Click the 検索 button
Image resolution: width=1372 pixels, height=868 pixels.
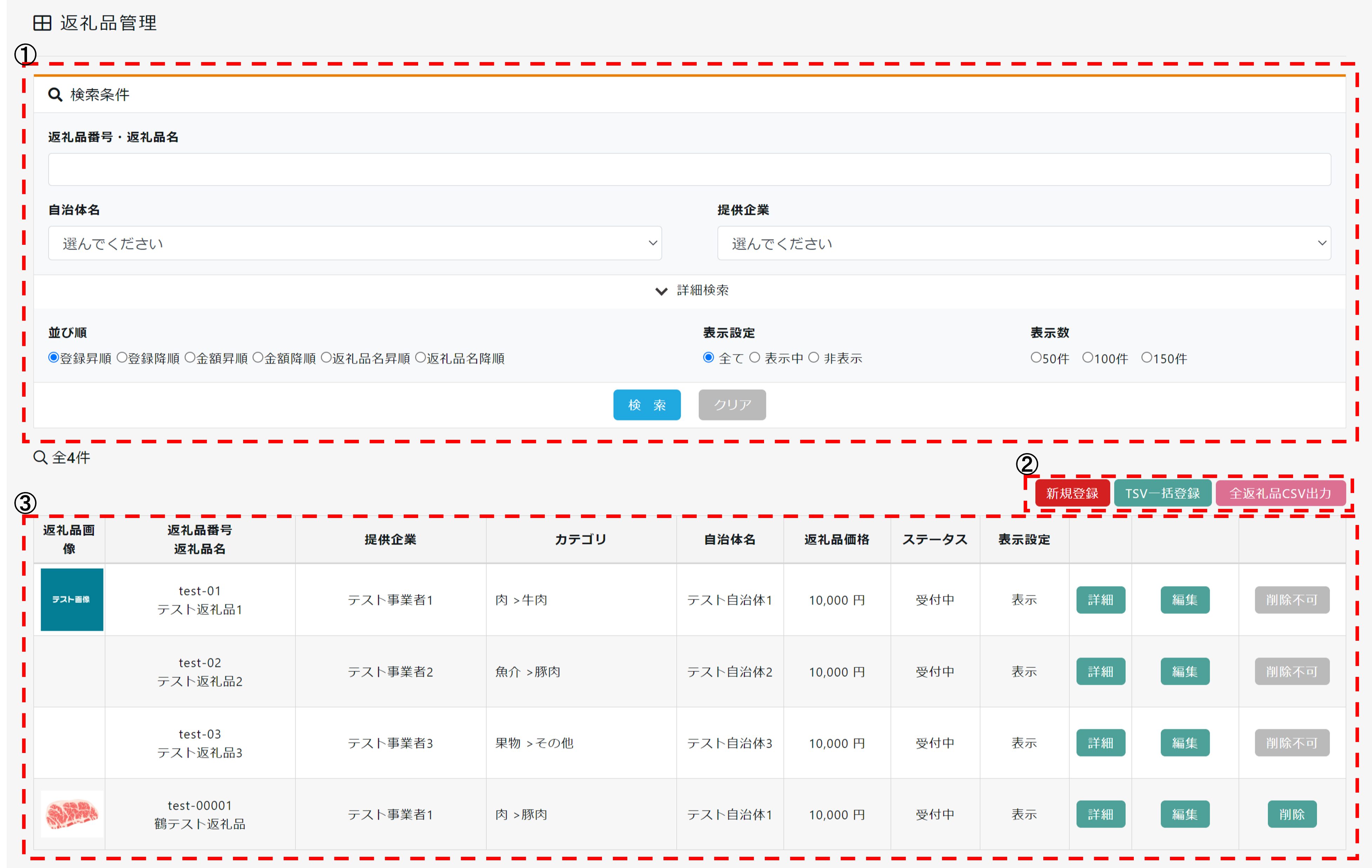click(x=647, y=405)
